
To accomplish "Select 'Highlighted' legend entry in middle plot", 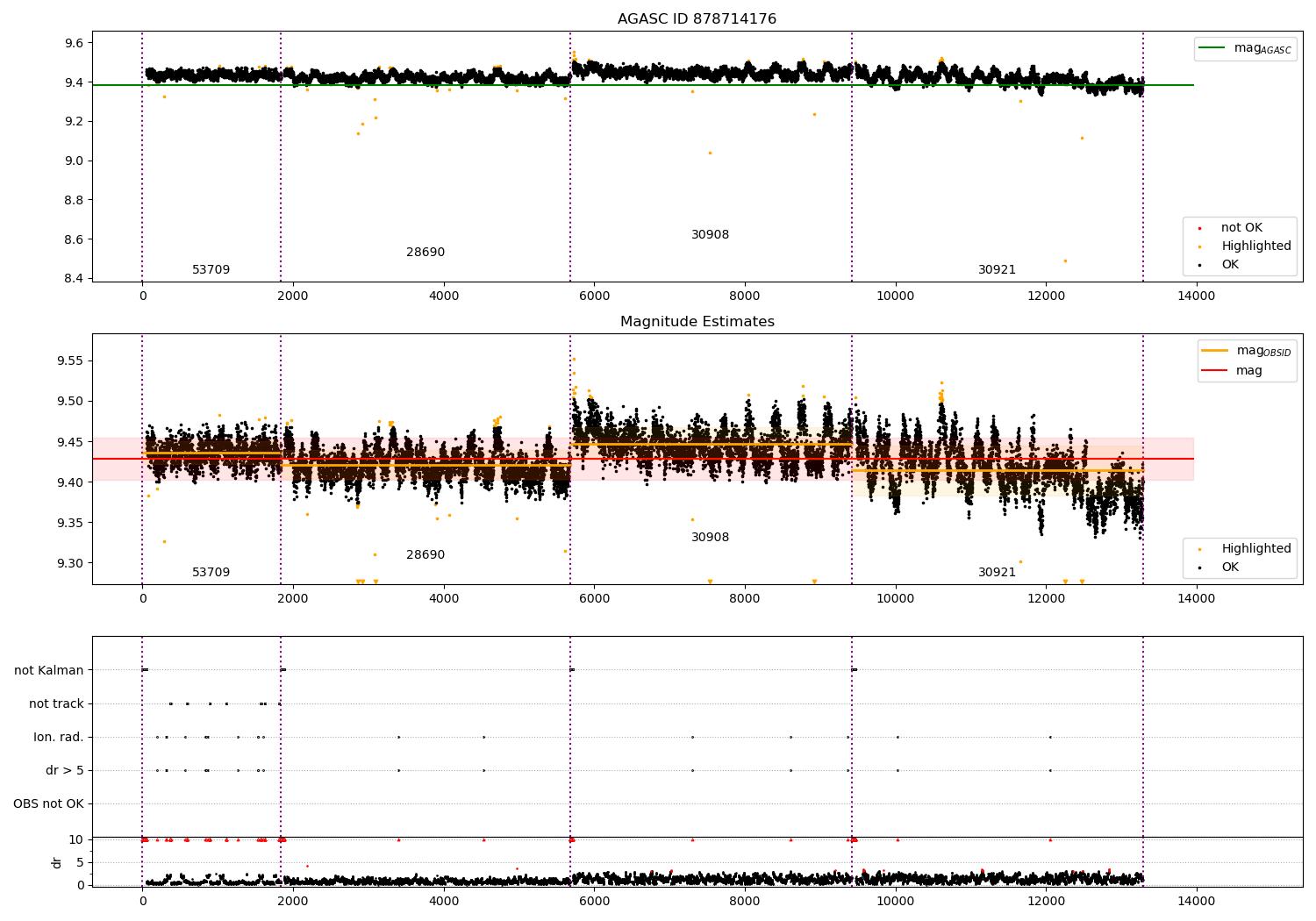I will tap(1255, 549).
